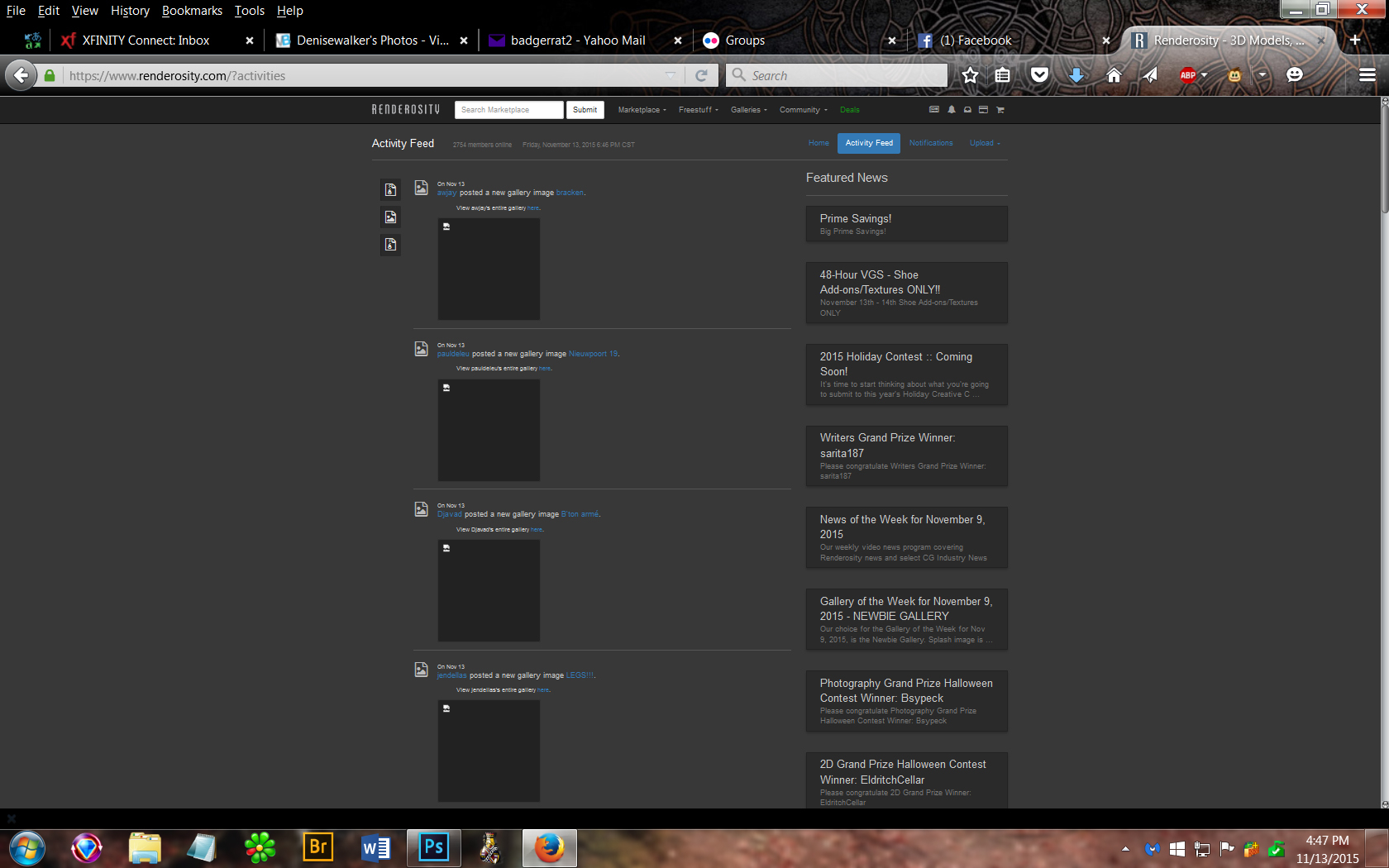Open Adobe Bridge from the taskbar

point(317,847)
